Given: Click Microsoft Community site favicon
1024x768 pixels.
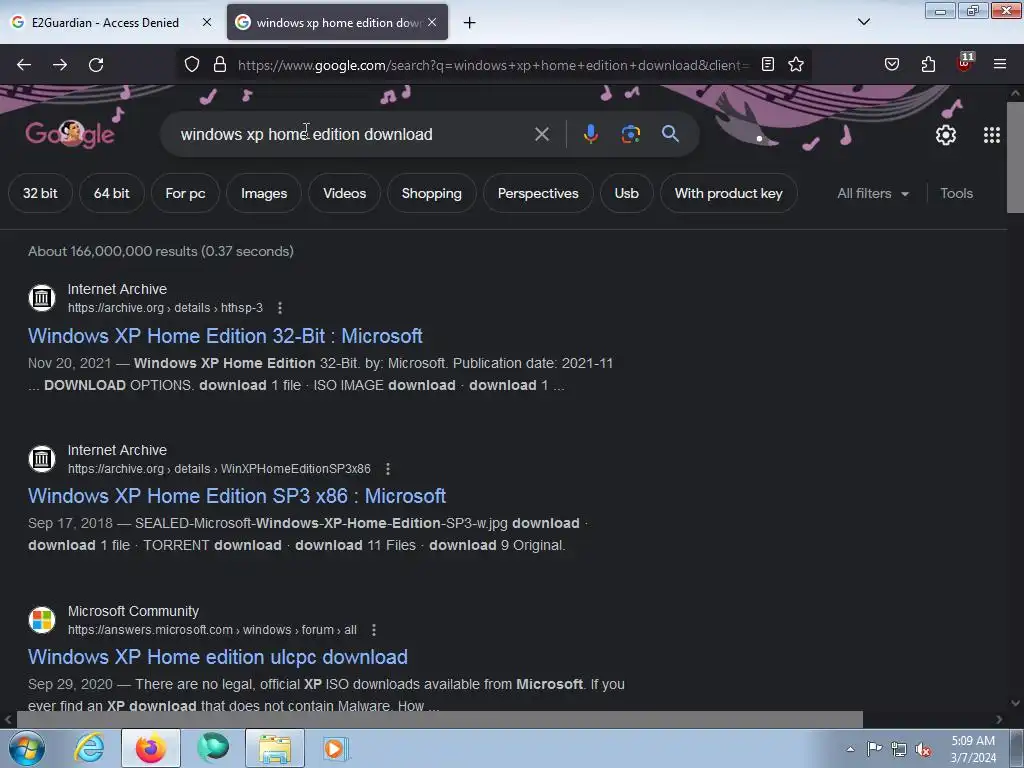Looking at the screenshot, I should pyautogui.click(x=42, y=620).
